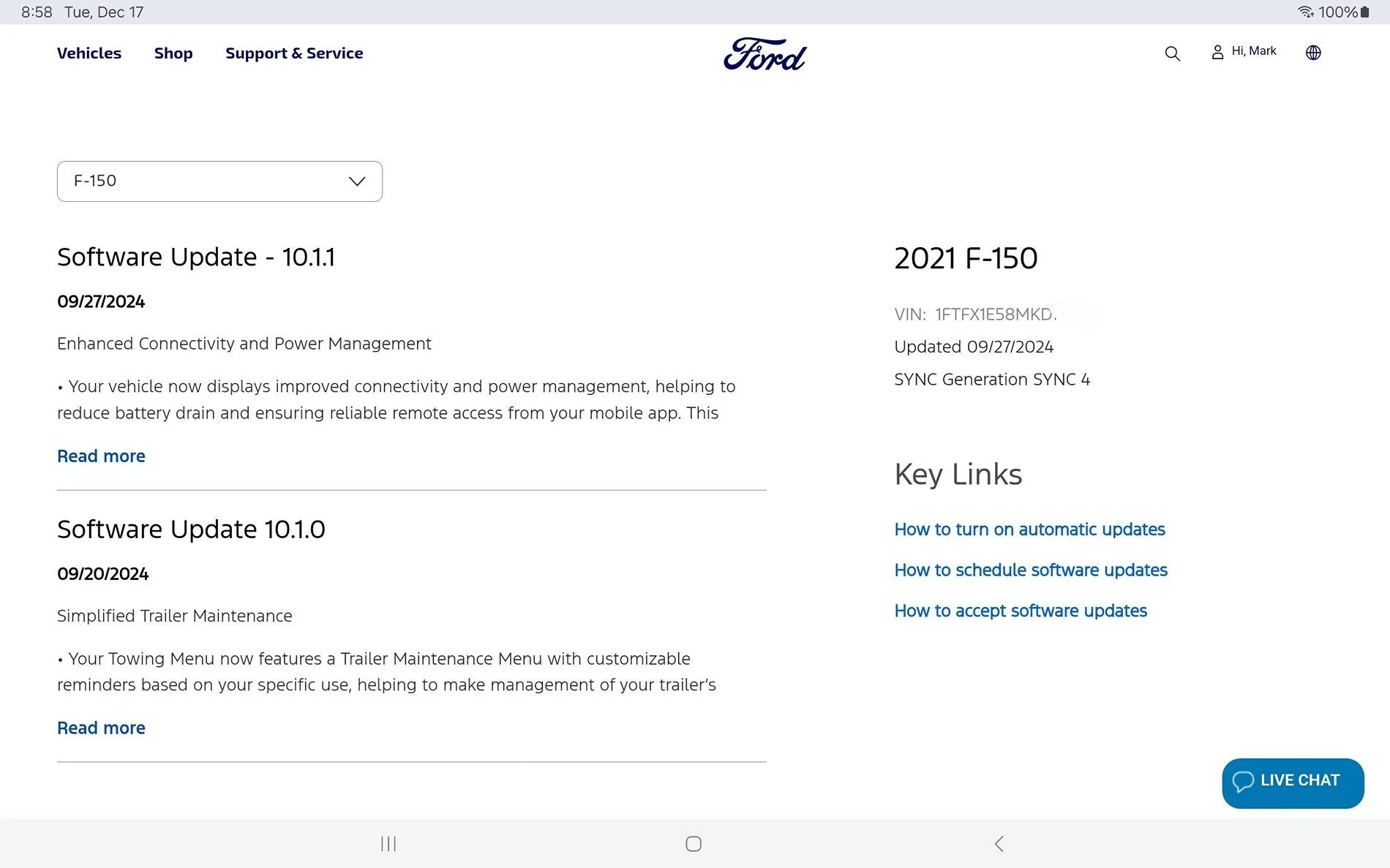Click the 2021 F-150 heading
The image size is (1390, 868).
point(966,258)
